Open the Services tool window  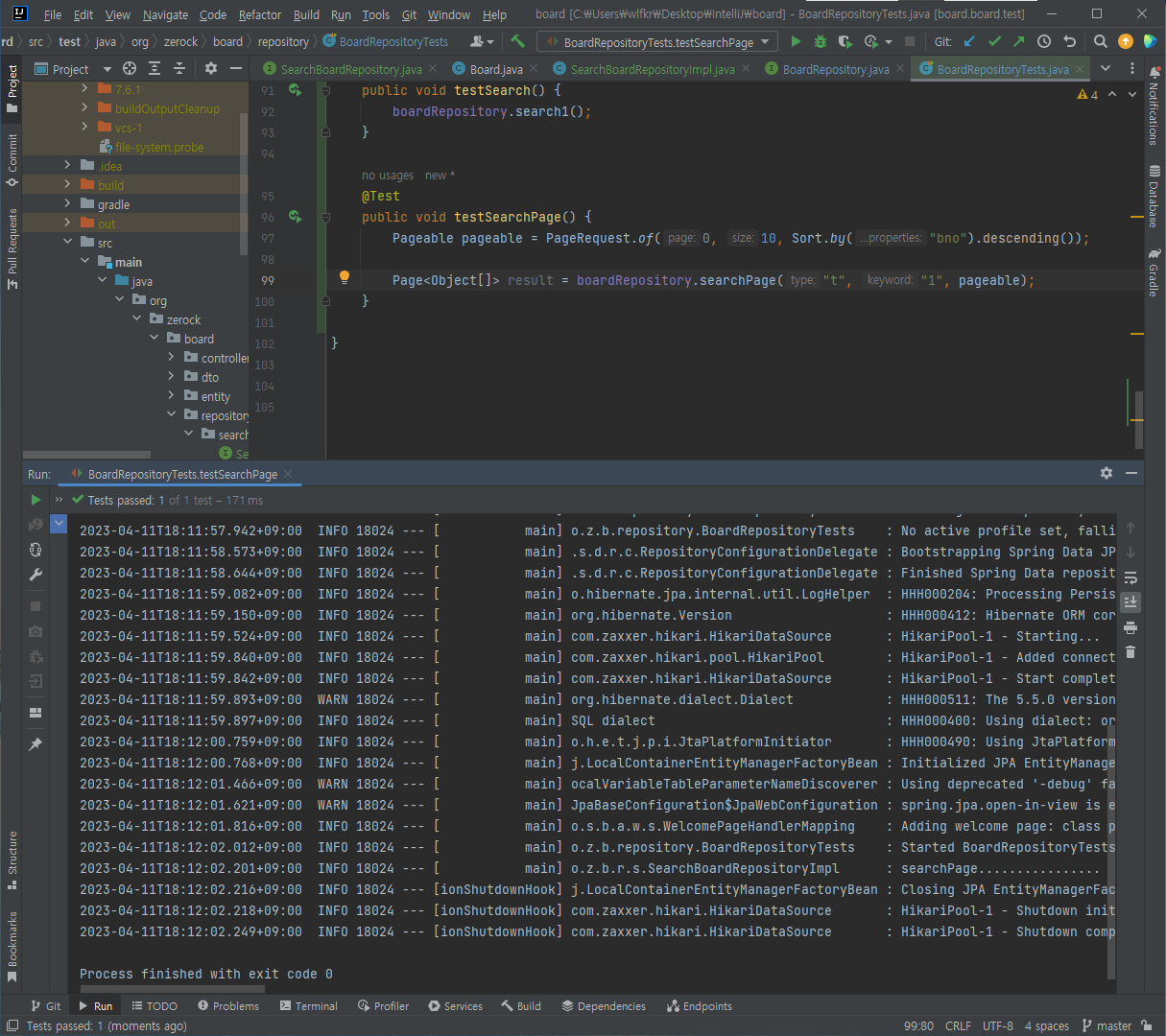coord(456,1006)
